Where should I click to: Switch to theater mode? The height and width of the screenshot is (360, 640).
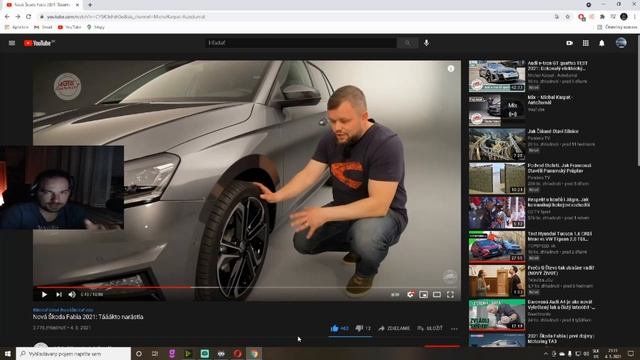click(x=437, y=294)
